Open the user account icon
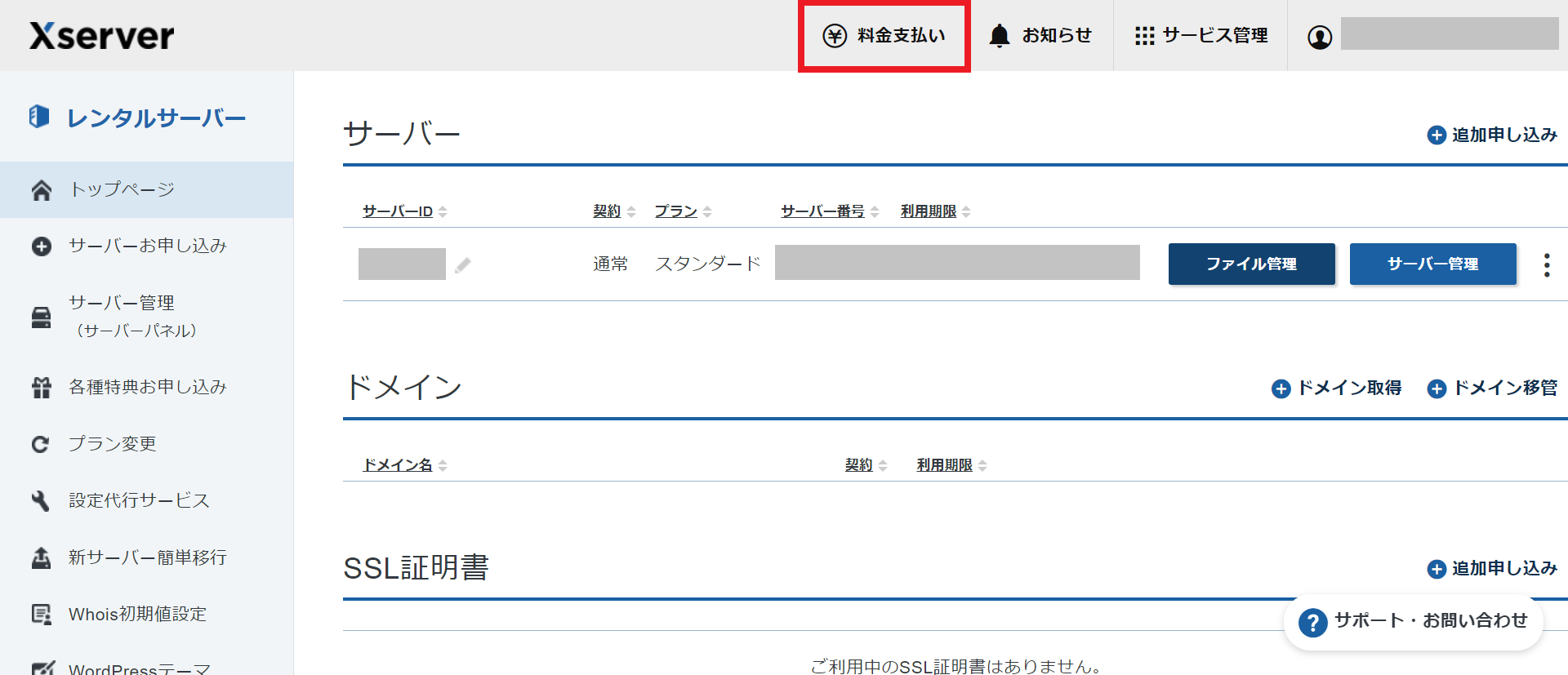The image size is (1568, 675). pos(1320,37)
